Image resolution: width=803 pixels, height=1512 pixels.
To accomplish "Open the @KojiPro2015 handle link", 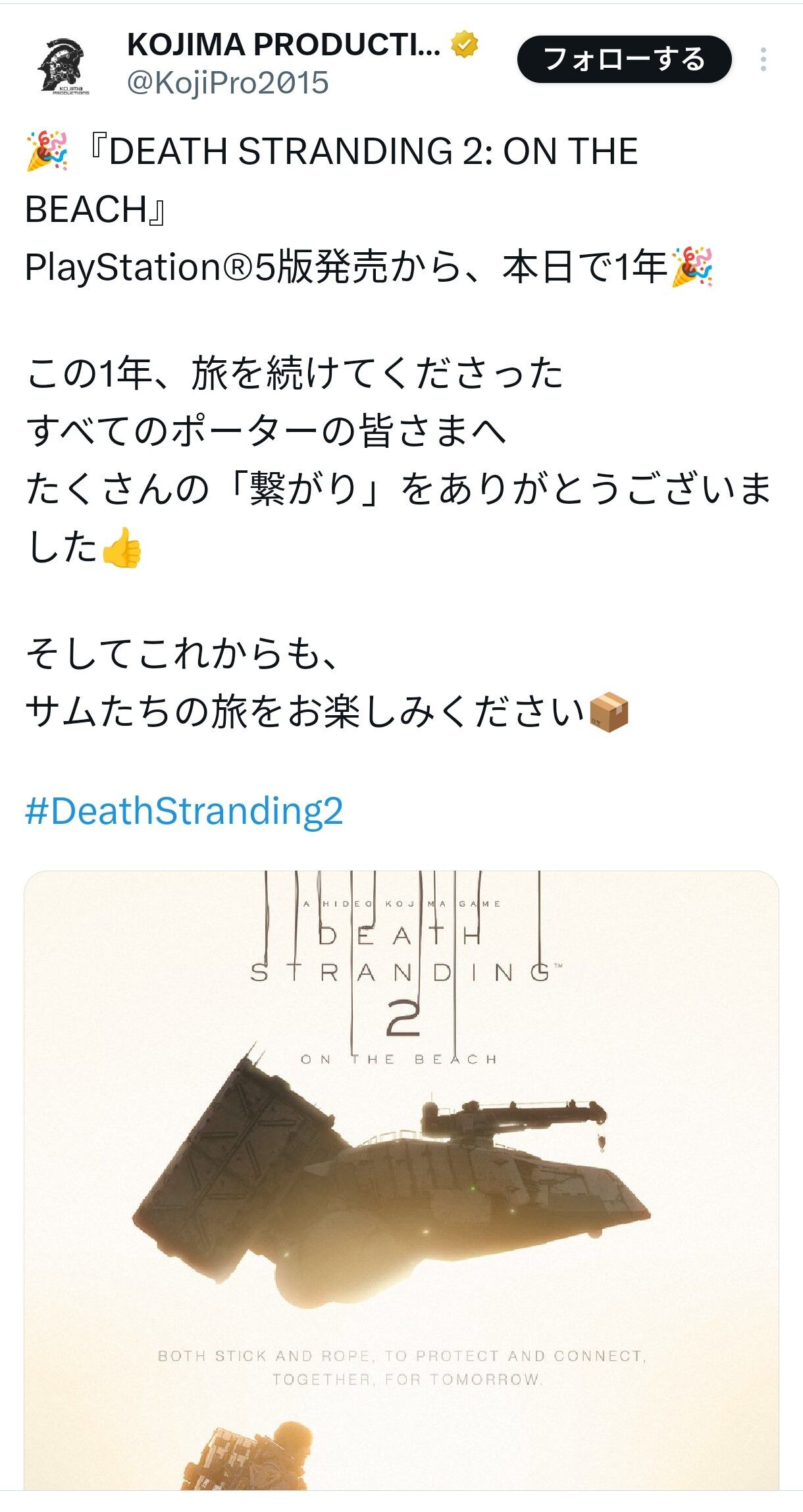I will point(228,83).
